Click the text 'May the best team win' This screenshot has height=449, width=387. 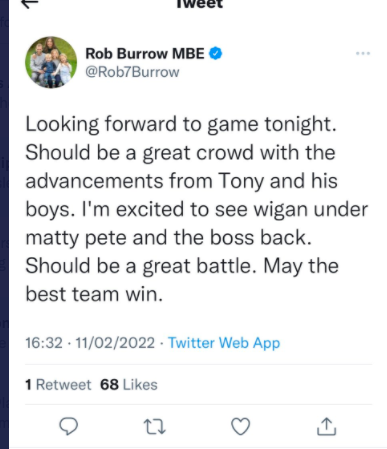pyautogui.click(x=182, y=280)
